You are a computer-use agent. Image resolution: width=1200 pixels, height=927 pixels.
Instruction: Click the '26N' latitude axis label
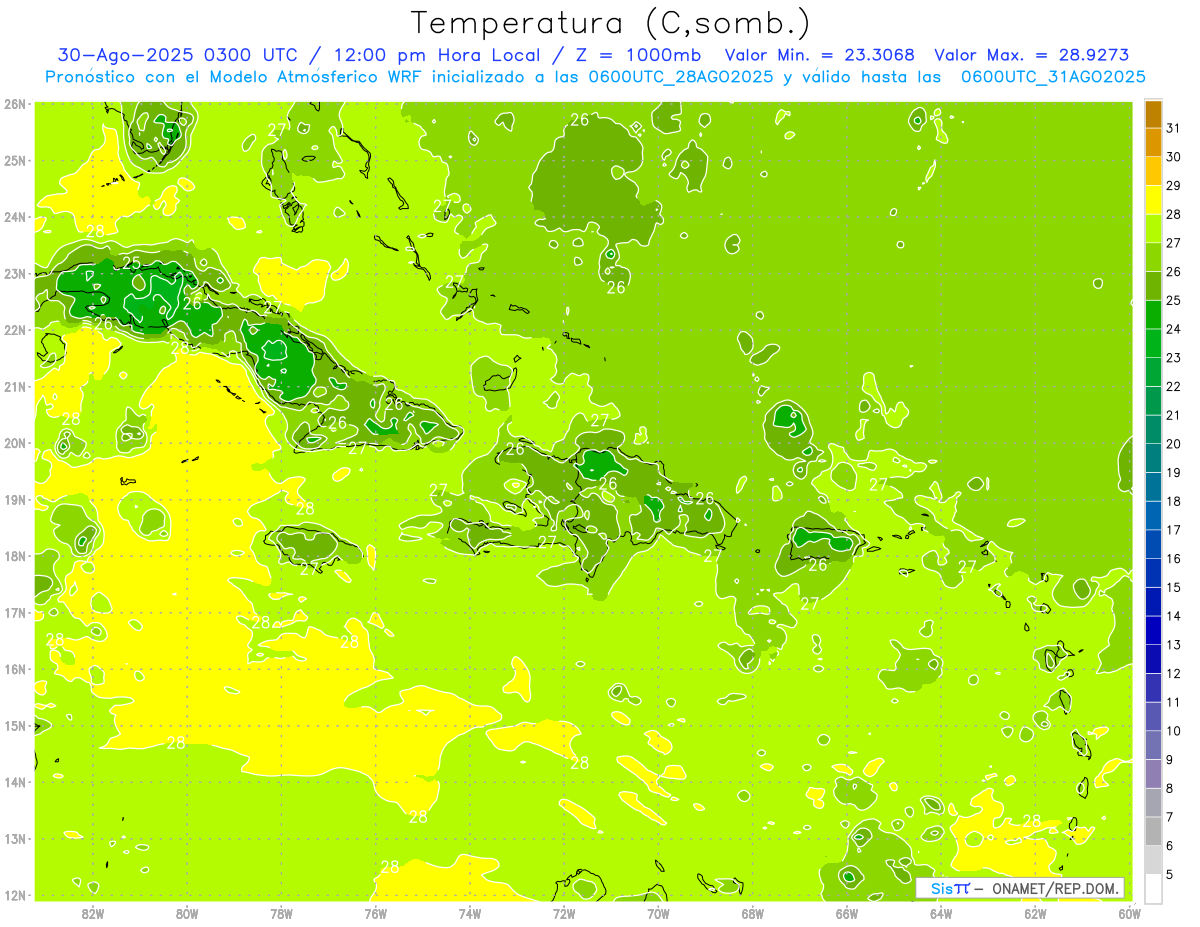[x=15, y=104]
